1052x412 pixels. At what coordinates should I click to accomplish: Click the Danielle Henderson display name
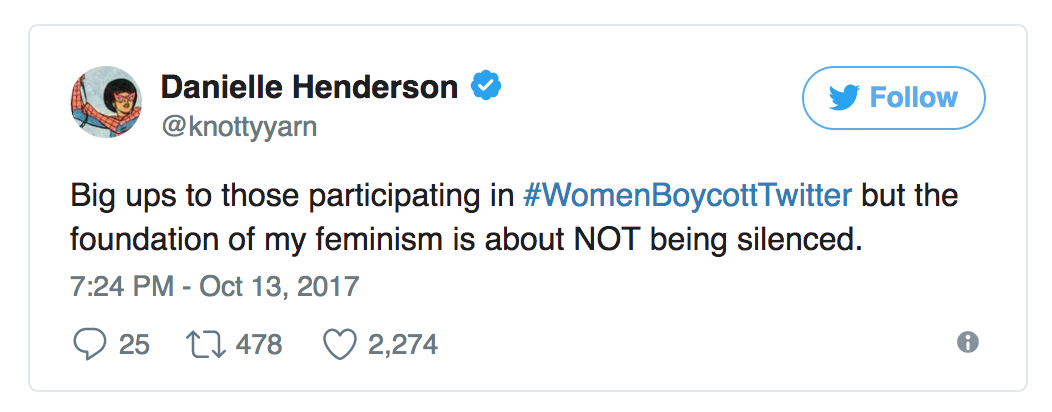coord(309,88)
